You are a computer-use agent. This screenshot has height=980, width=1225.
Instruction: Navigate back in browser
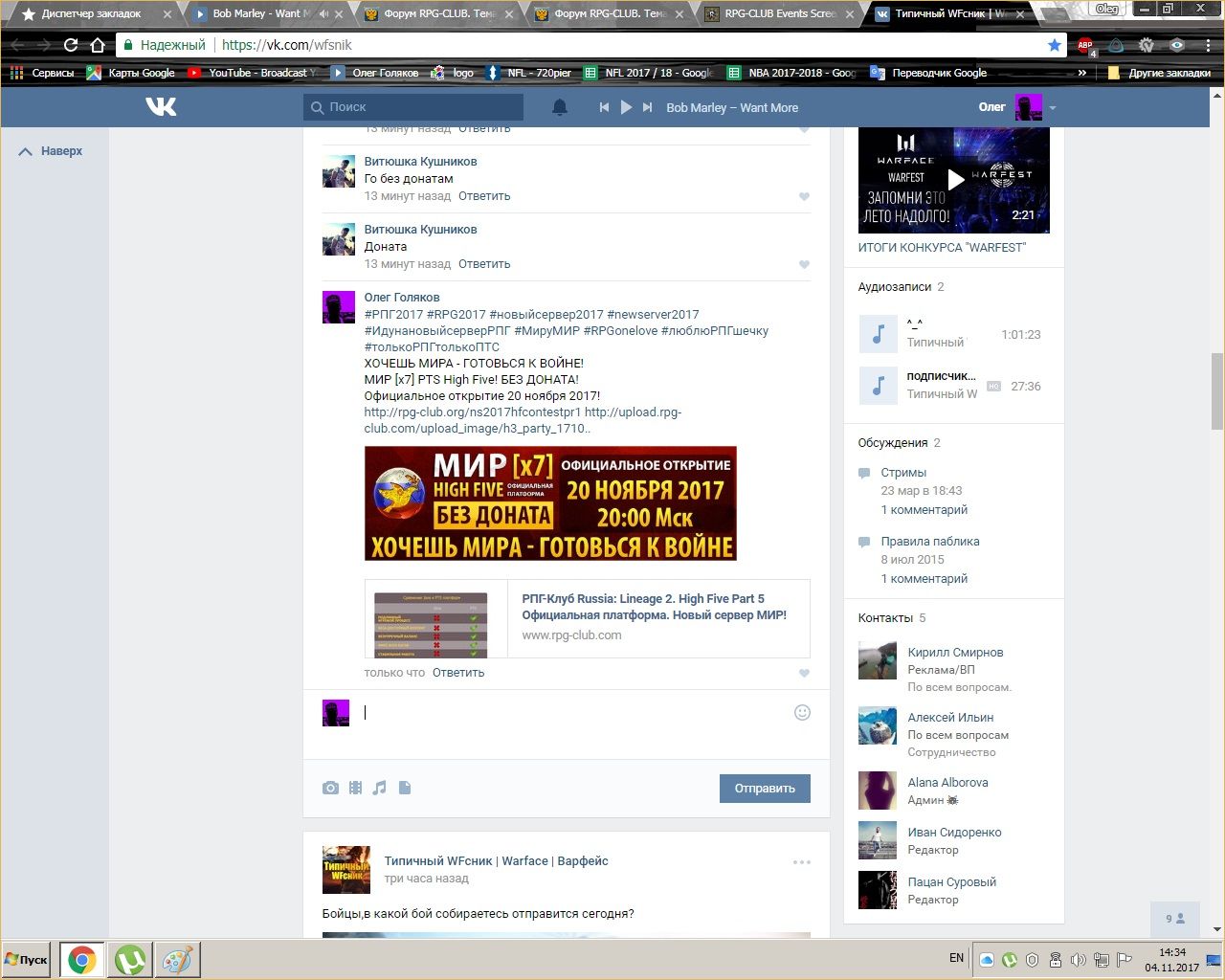pyautogui.click(x=17, y=45)
